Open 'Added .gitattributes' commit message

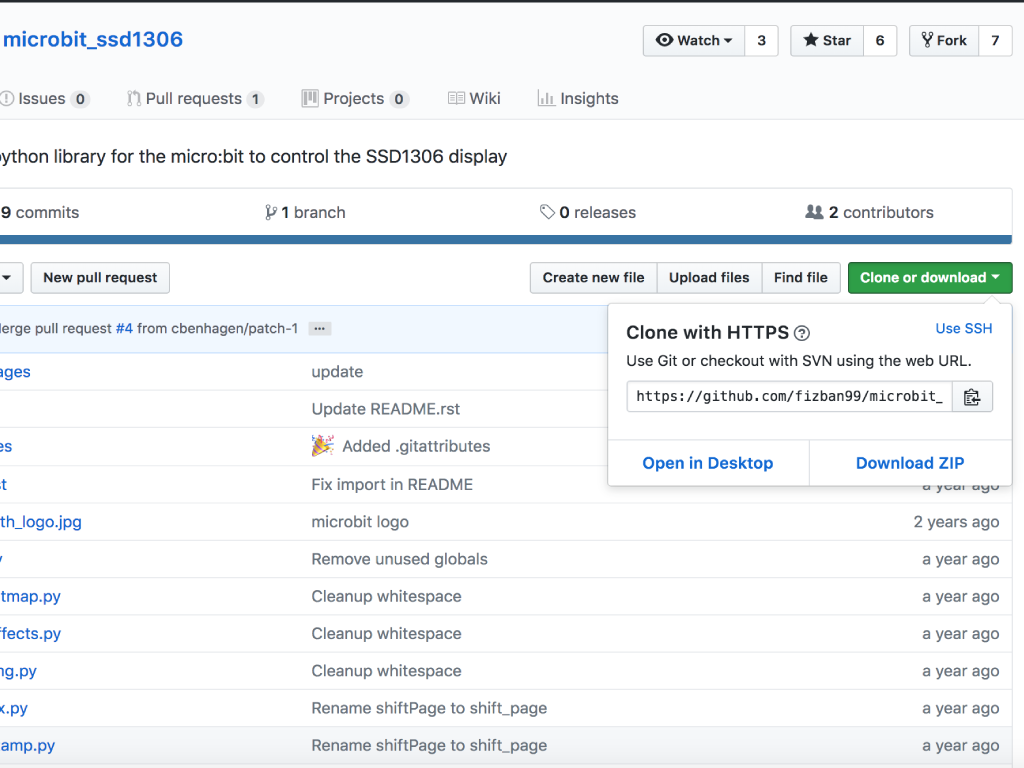point(416,446)
